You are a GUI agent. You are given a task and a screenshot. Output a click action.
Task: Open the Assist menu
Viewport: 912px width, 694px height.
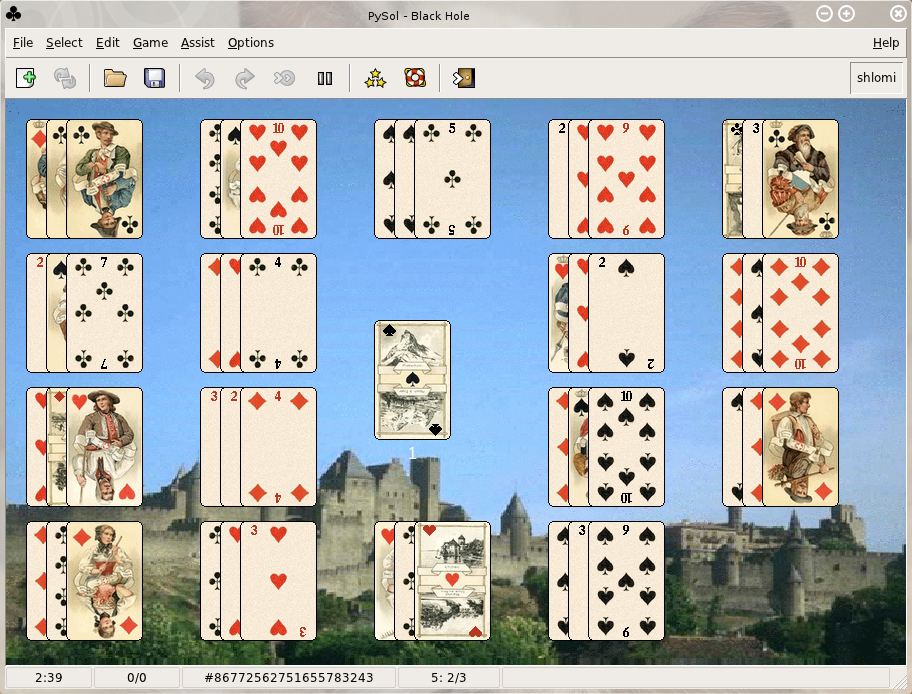tap(197, 42)
